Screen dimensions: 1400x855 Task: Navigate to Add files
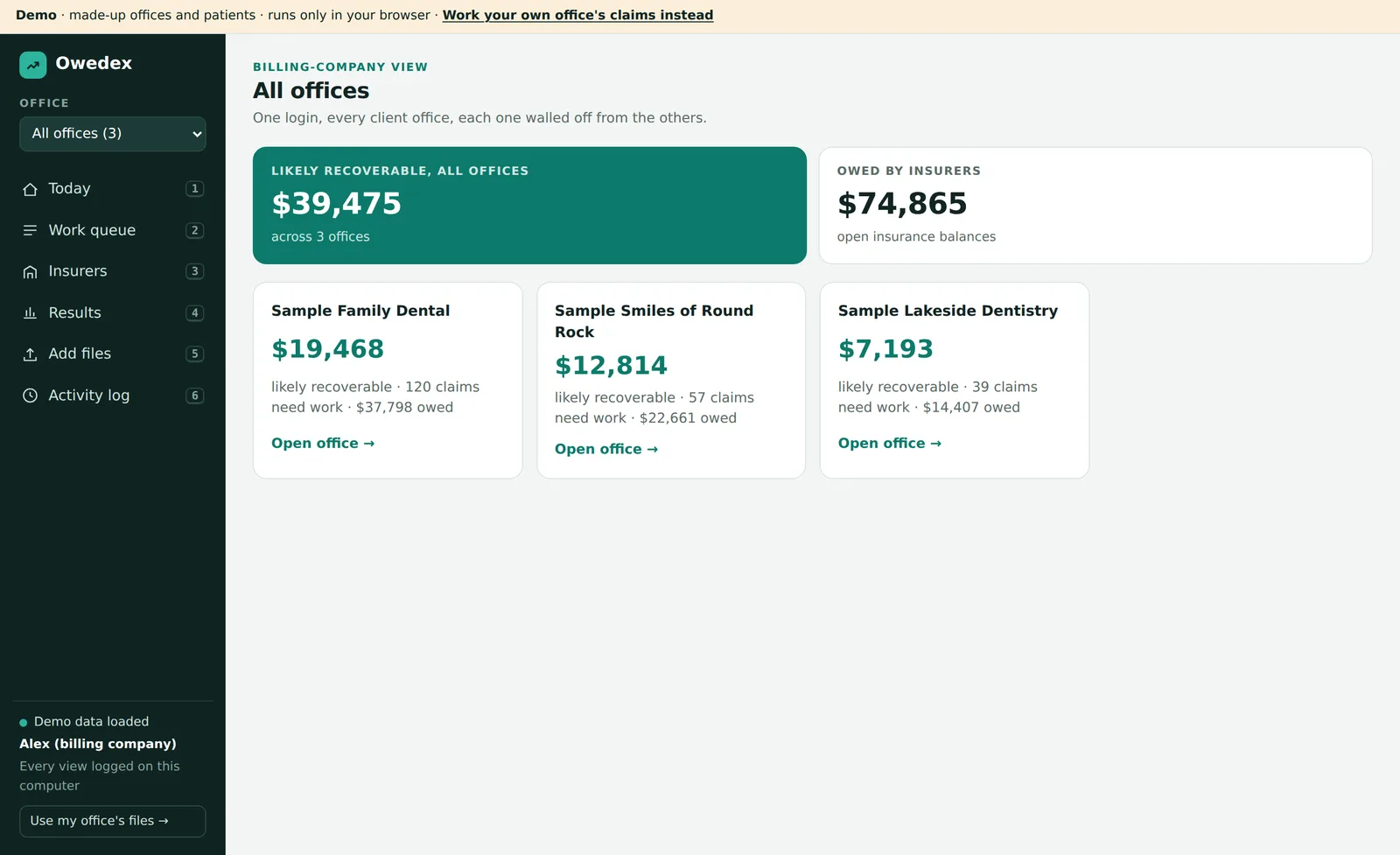pos(113,354)
